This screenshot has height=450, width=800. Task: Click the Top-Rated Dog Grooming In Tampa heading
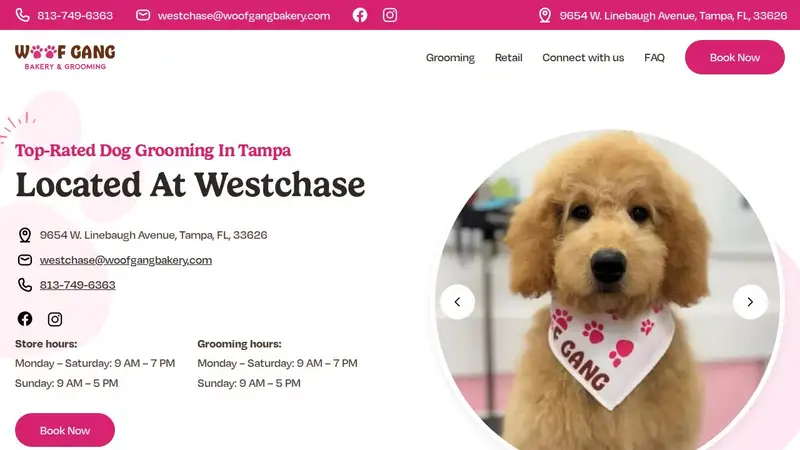click(153, 151)
